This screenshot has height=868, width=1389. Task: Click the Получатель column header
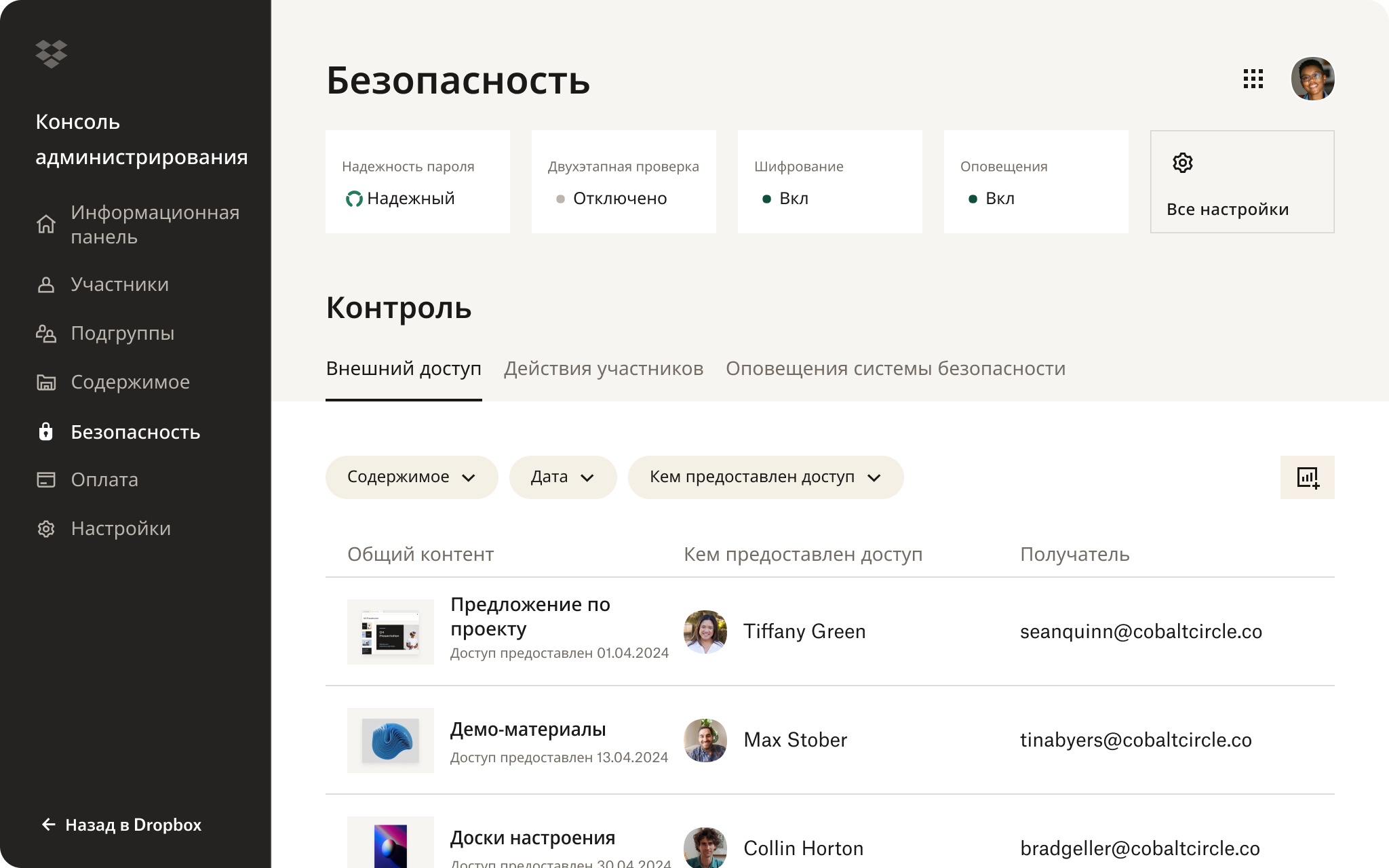[1075, 554]
